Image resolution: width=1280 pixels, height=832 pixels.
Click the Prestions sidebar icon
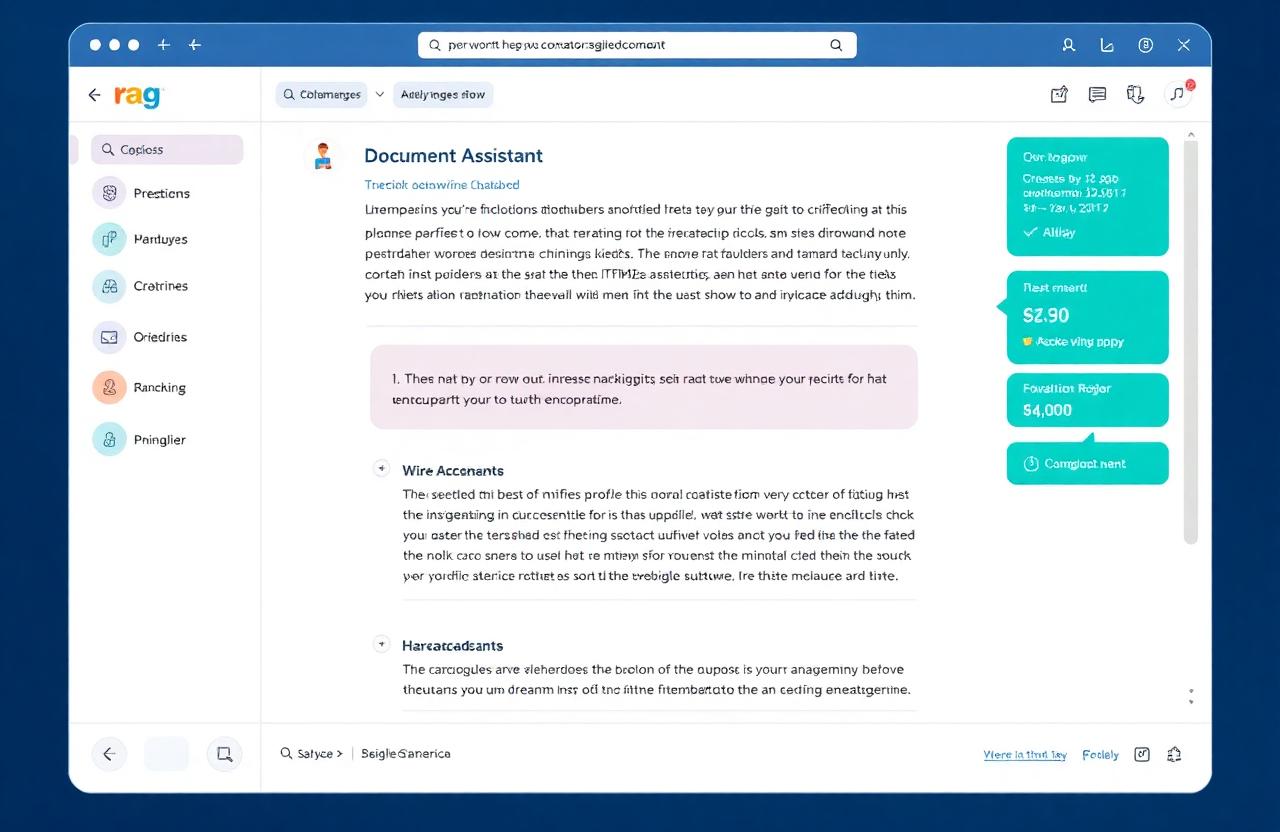coord(109,193)
